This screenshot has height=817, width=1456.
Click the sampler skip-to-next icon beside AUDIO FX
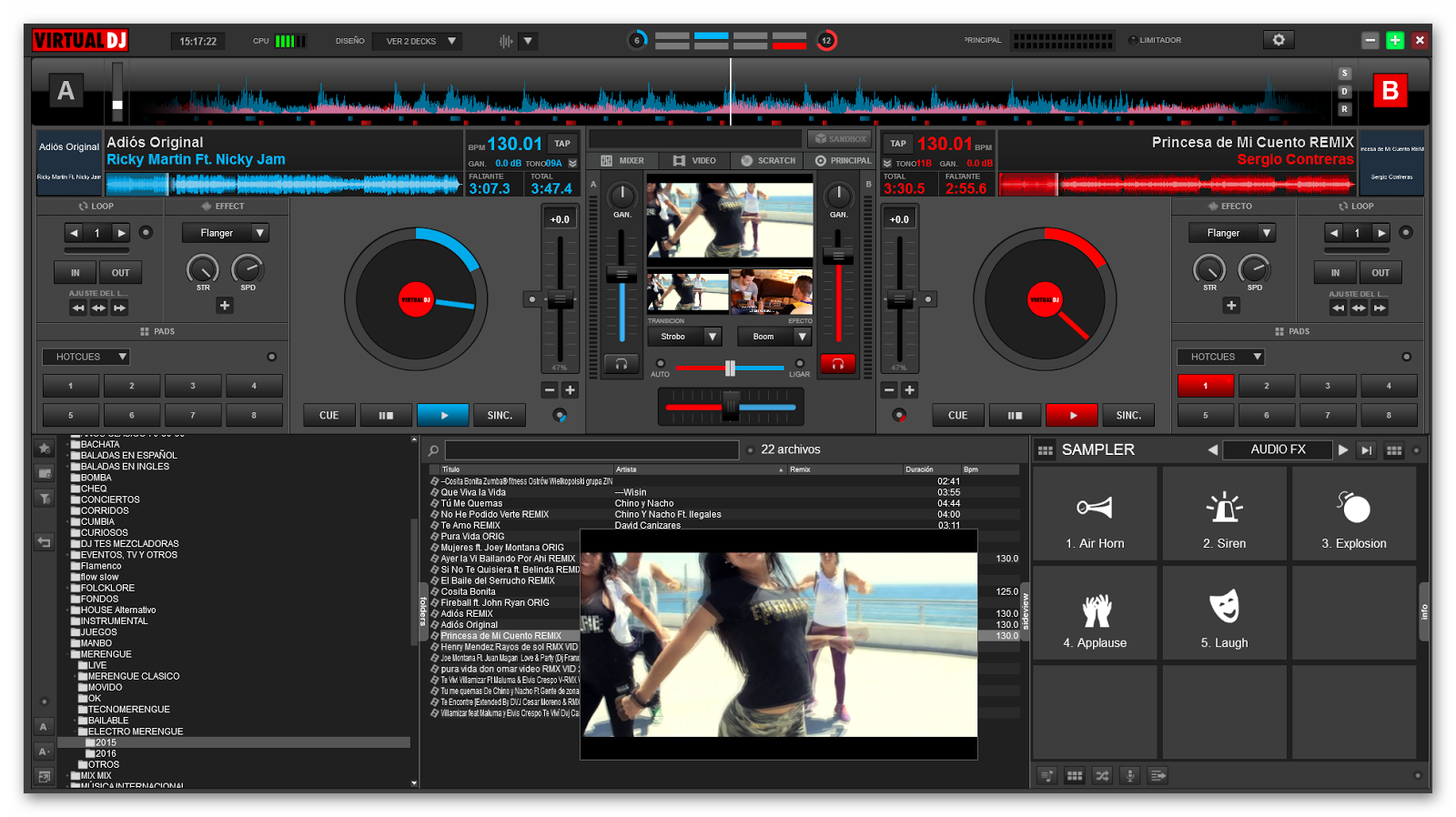[1366, 450]
